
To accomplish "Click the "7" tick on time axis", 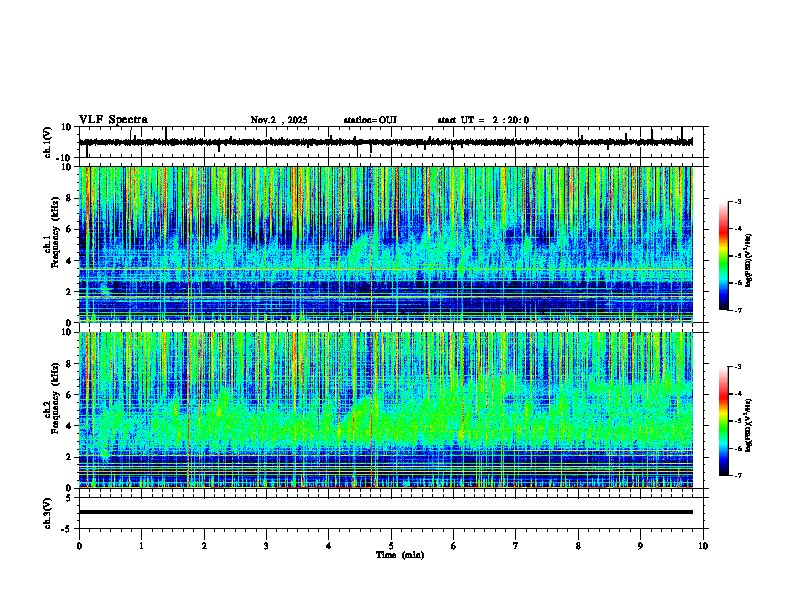I will coord(516,546).
